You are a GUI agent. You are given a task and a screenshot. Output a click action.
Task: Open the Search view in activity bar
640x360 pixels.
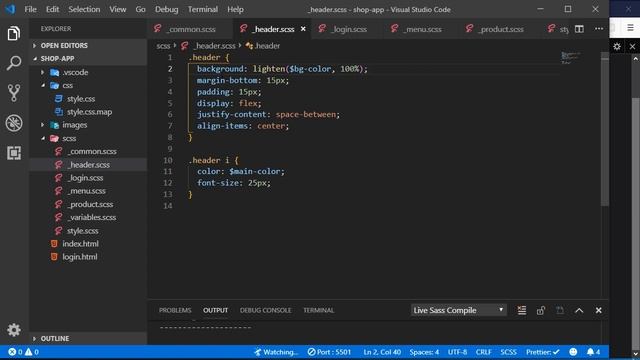point(14,63)
